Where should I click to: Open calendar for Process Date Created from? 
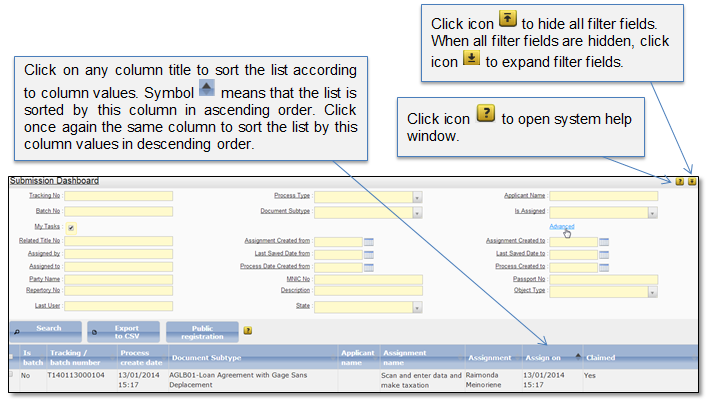368,267
